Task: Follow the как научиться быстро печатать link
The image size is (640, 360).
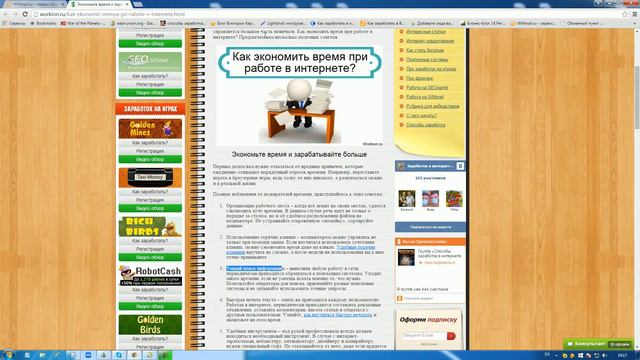Action: click(338, 315)
